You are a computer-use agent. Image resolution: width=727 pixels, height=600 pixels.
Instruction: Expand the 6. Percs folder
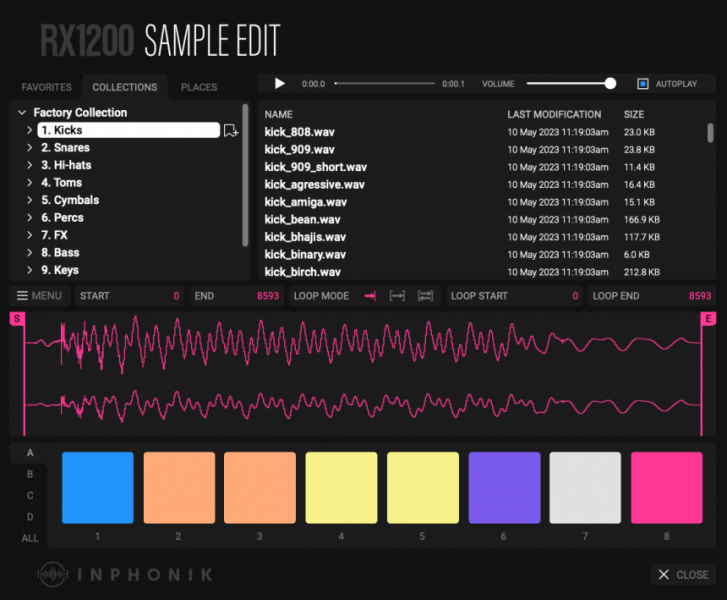click(x=30, y=217)
